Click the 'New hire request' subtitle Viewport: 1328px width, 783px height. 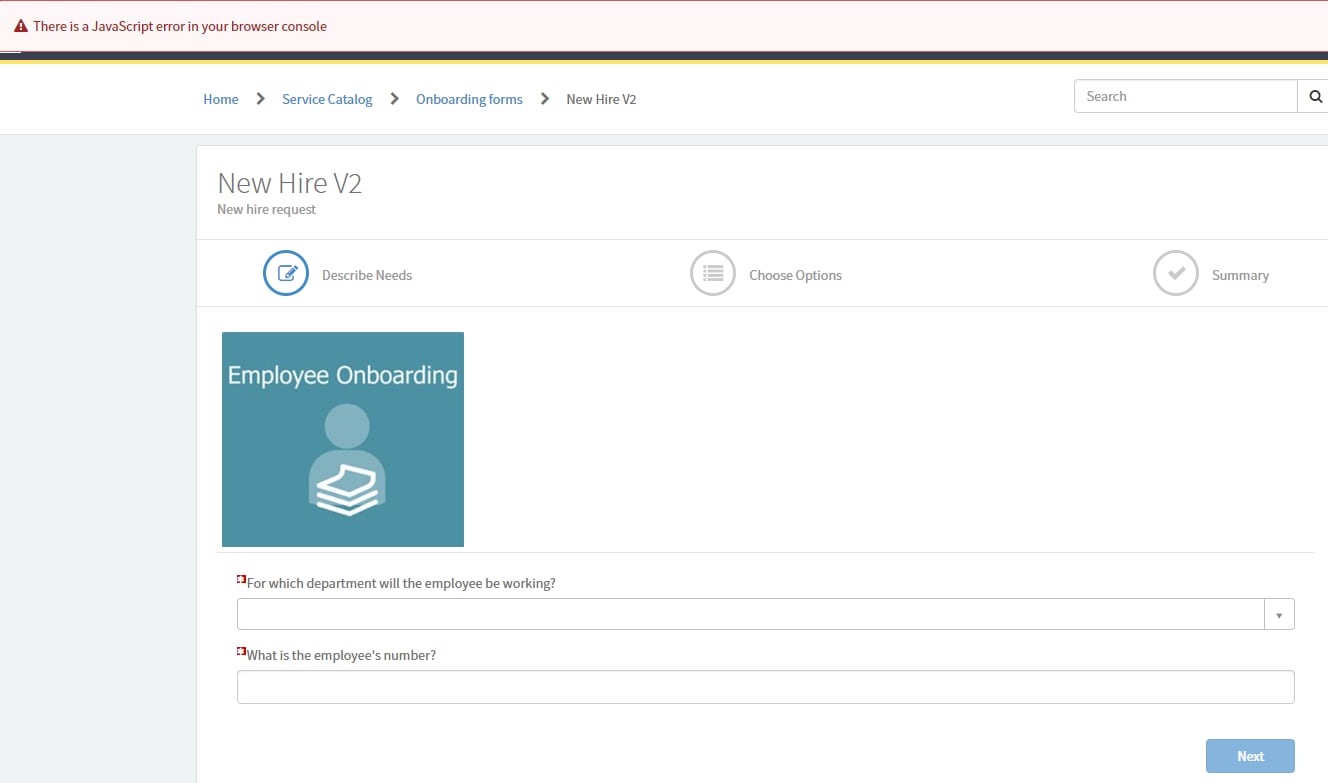click(266, 209)
